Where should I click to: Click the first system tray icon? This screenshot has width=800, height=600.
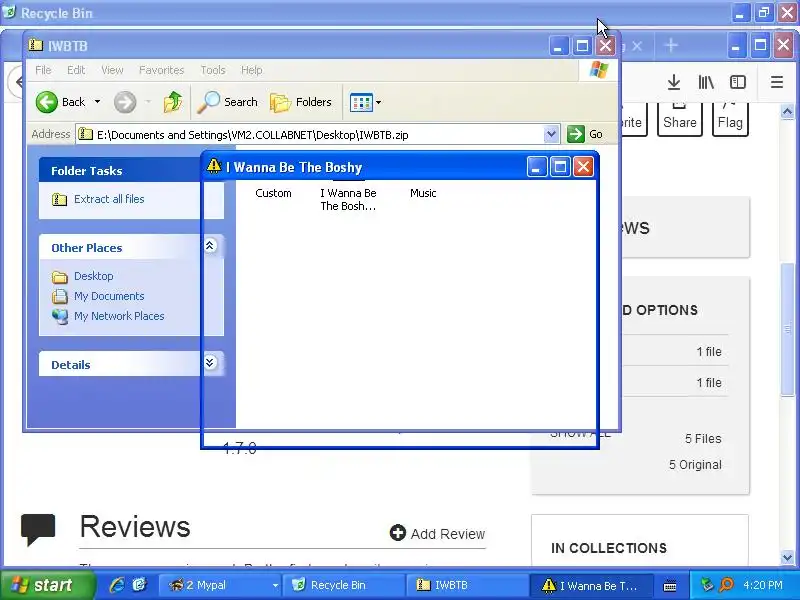coord(707,585)
